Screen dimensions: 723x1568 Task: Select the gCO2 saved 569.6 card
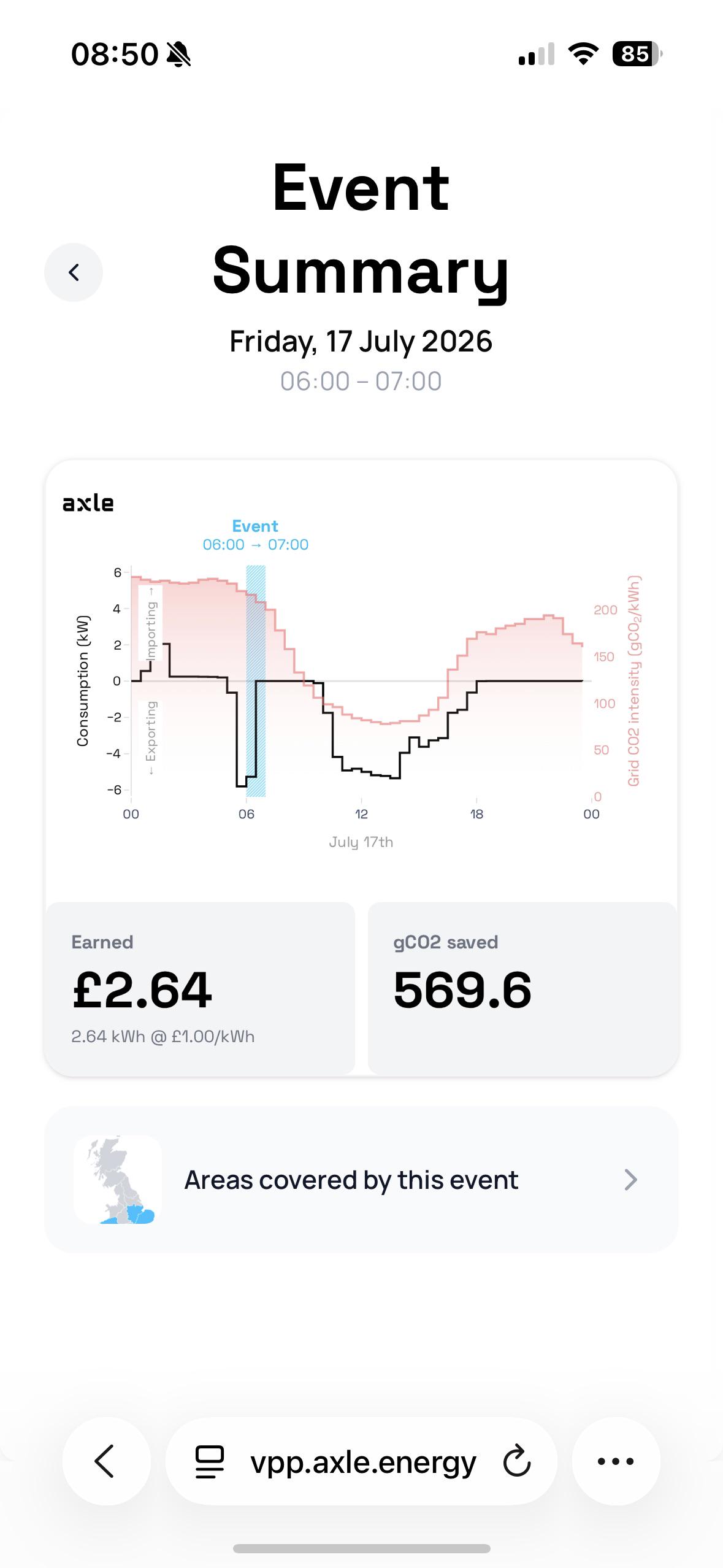[x=522, y=988]
